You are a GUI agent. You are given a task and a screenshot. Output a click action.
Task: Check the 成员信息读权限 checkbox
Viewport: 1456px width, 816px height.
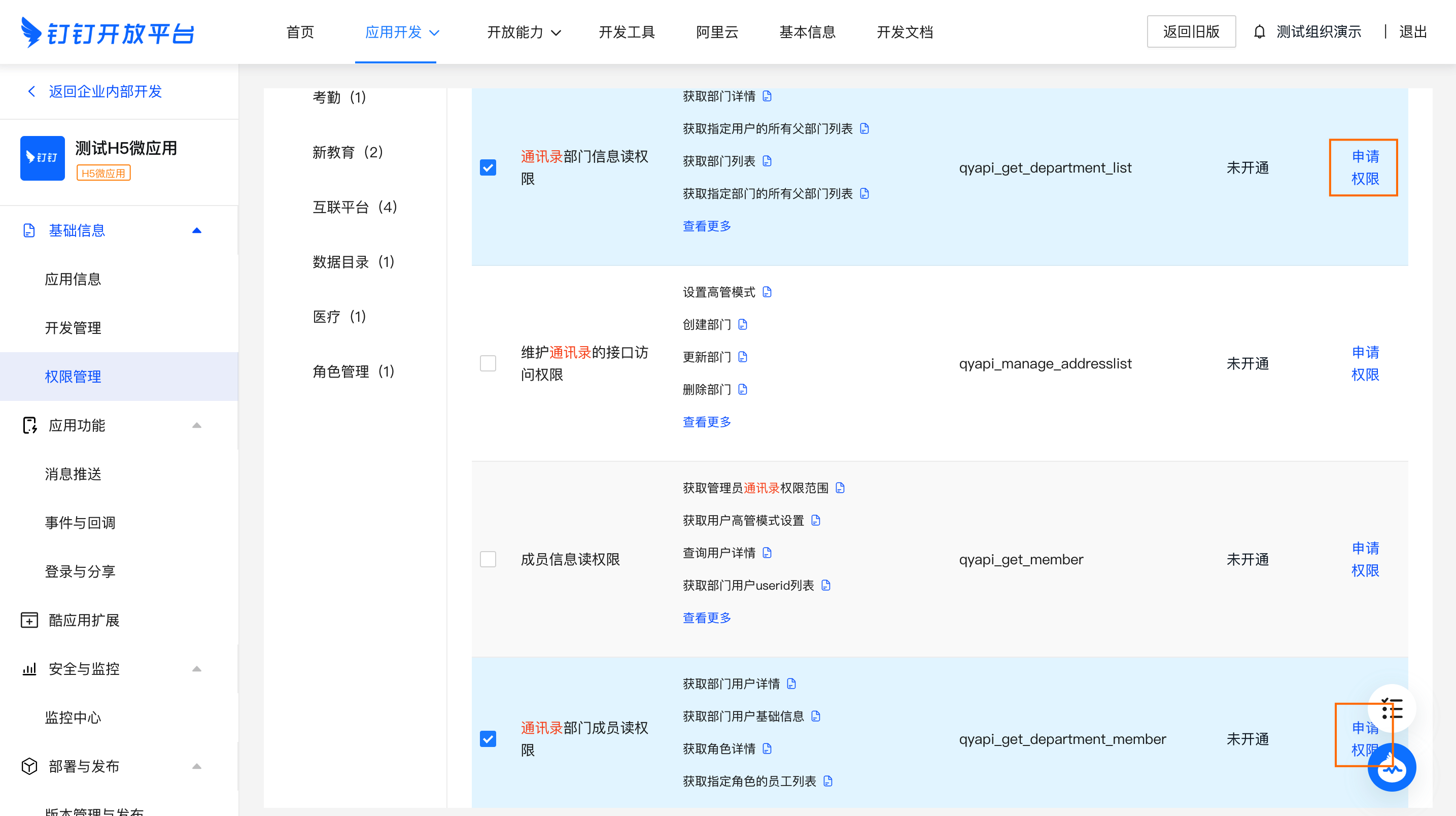point(488,559)
